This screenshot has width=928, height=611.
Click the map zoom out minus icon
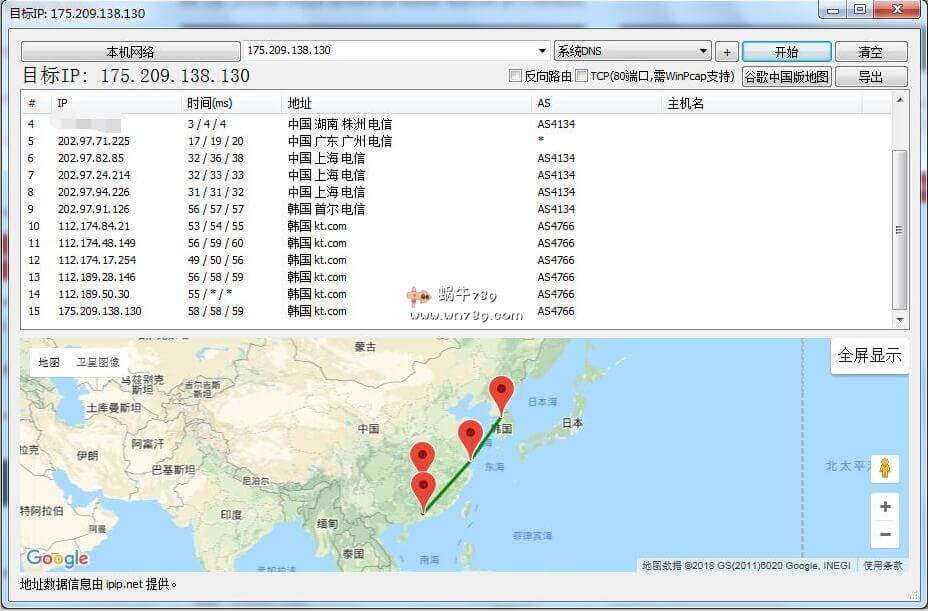pos(885,535)
